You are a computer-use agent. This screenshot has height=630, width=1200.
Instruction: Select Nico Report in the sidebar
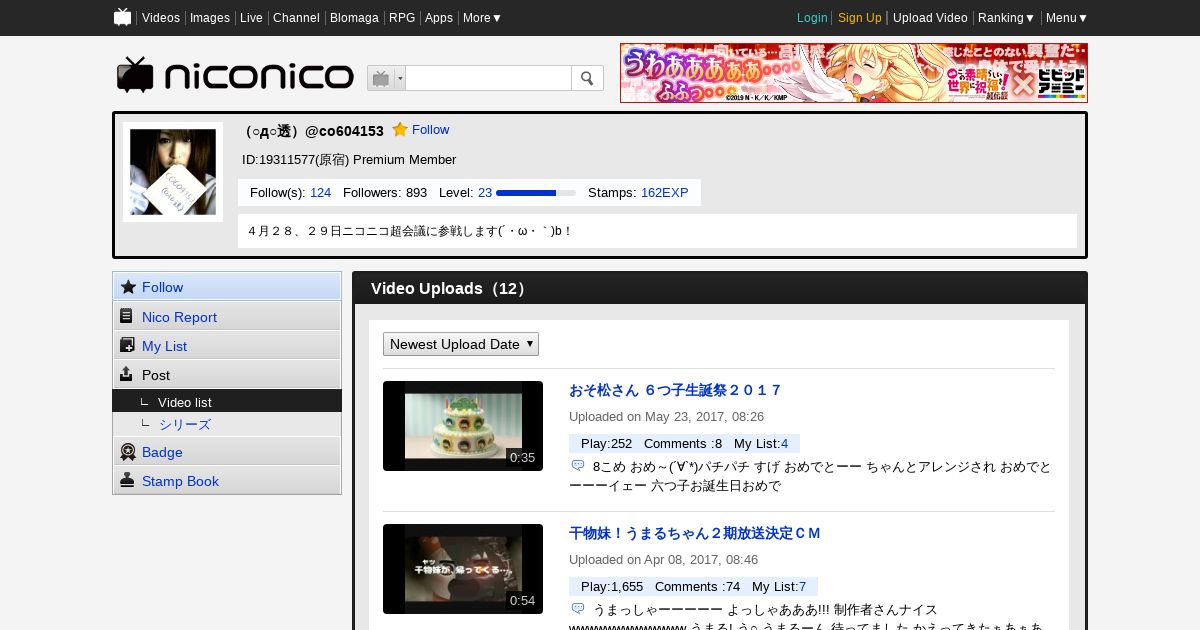(x=227, y=316)
